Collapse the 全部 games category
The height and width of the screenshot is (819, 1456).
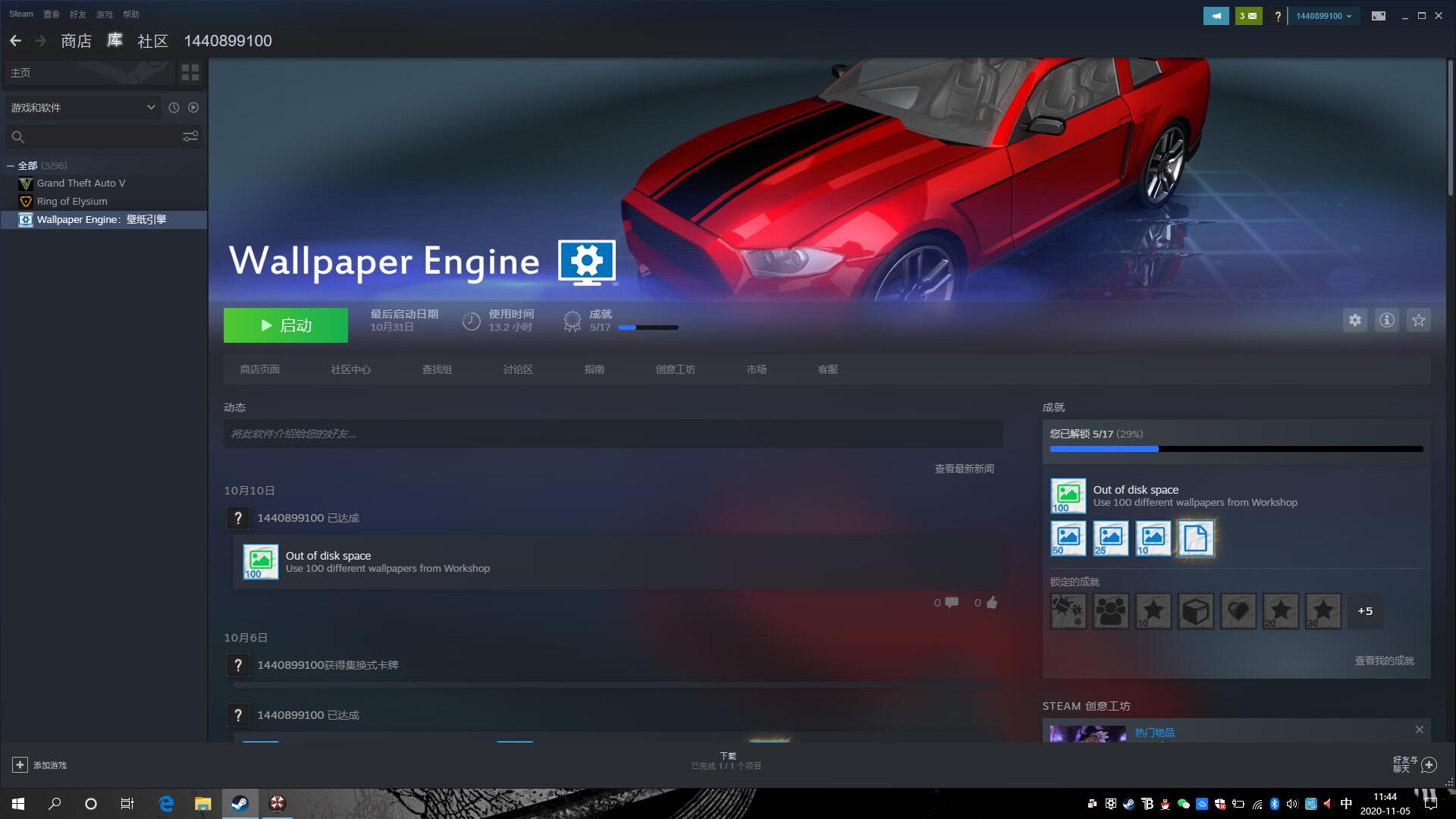point(11,165)
